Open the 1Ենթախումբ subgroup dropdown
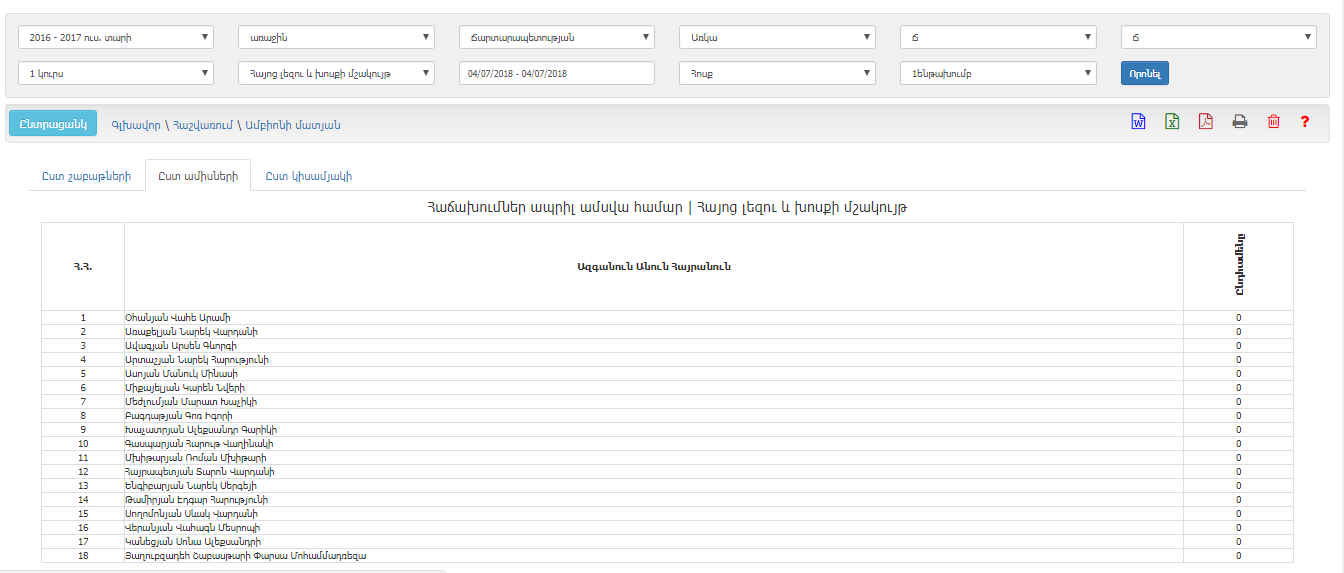Screen dimensions: 1344x573 tap(998, 73)
